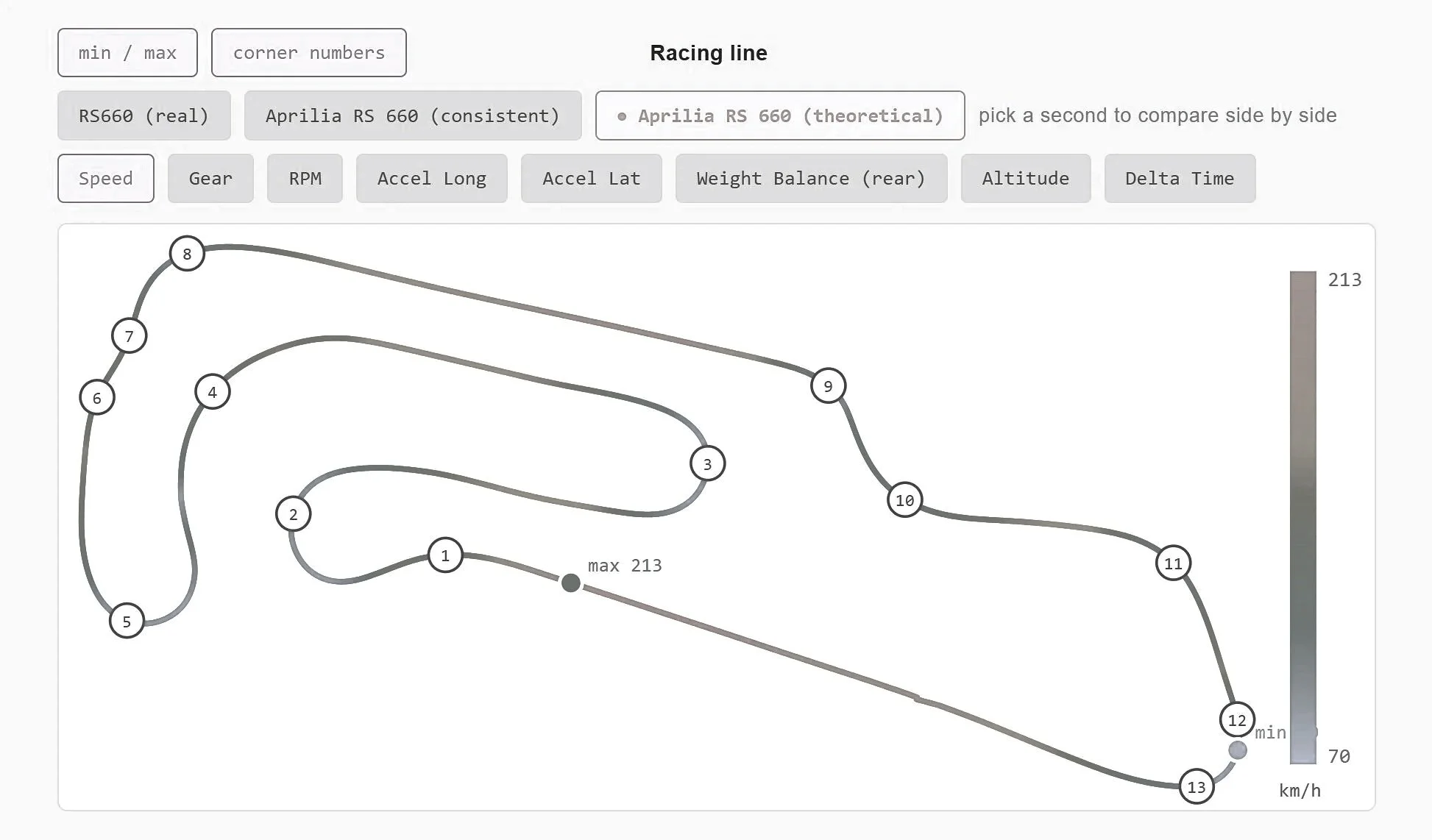1432x840 pixels.
Task: Click corner 12 marker on track
Action: pos(1238,720)
